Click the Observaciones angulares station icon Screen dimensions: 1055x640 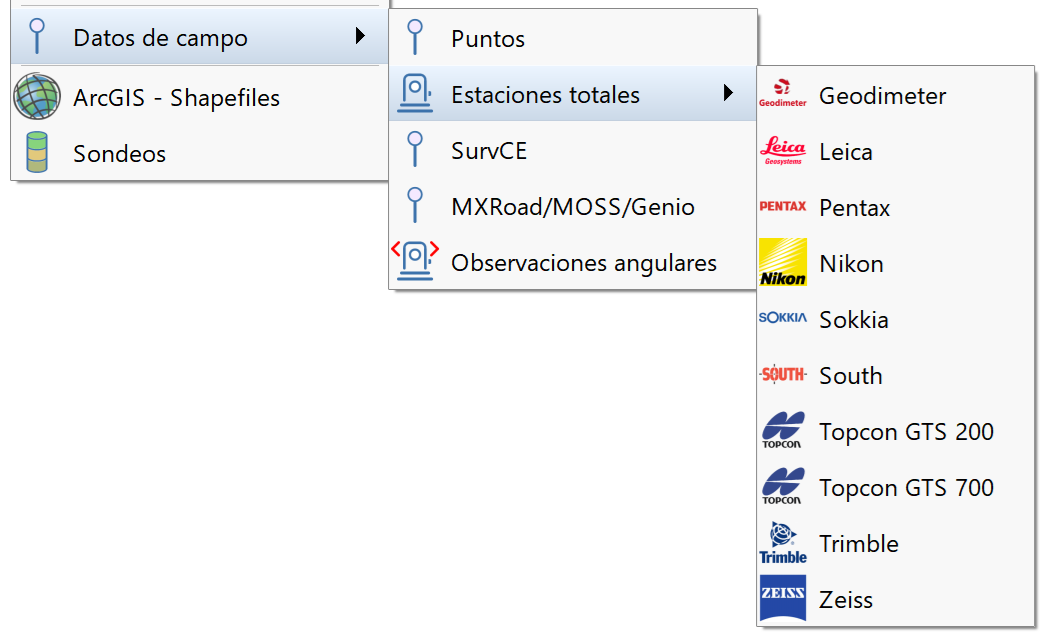click(414, 262)
